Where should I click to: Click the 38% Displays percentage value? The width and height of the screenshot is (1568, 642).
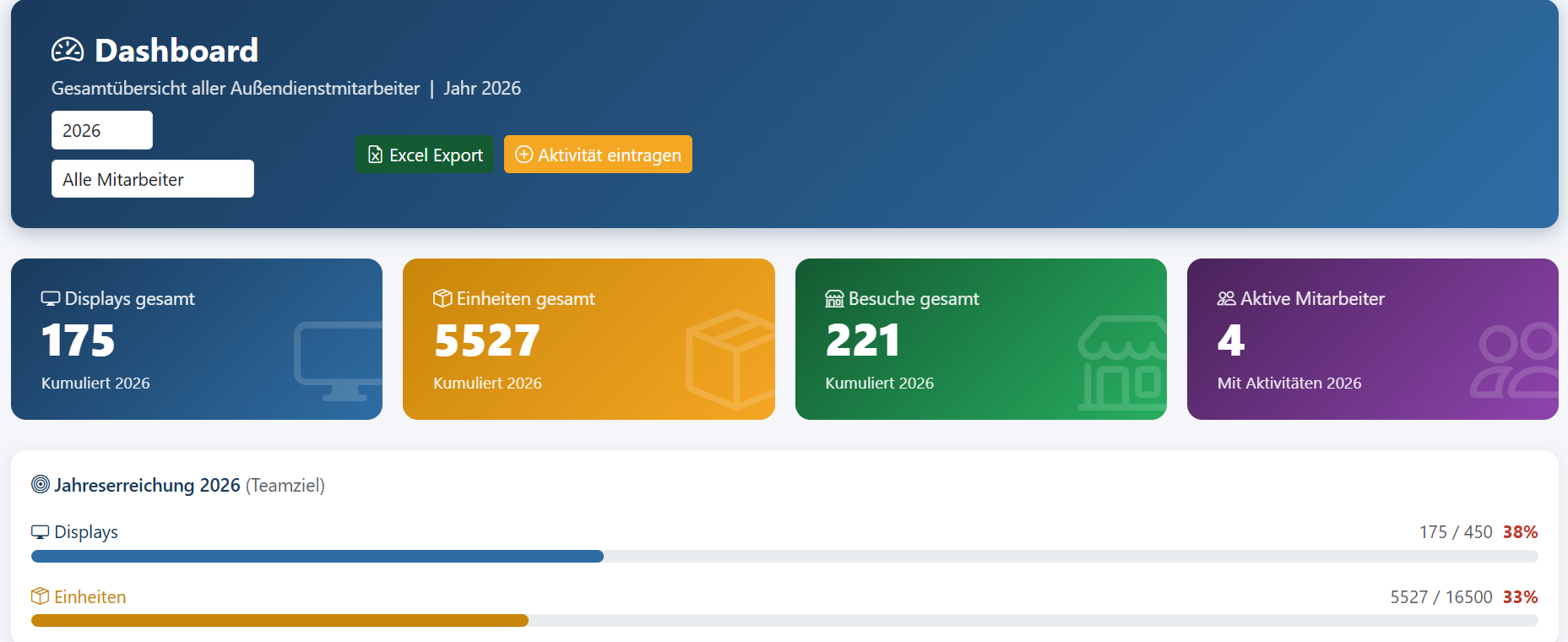(x=1520, y=532)
